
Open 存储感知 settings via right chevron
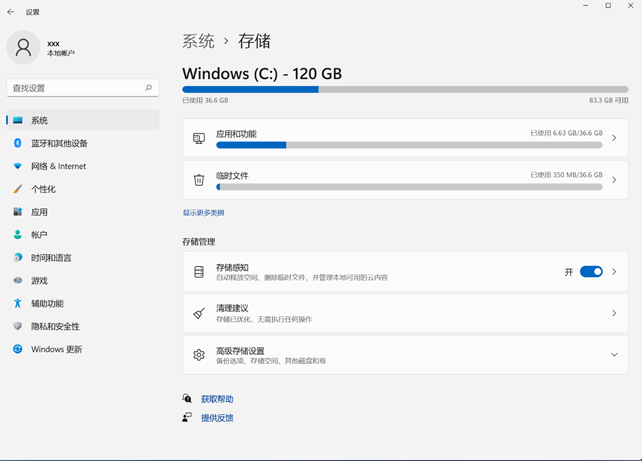[614, 271]
